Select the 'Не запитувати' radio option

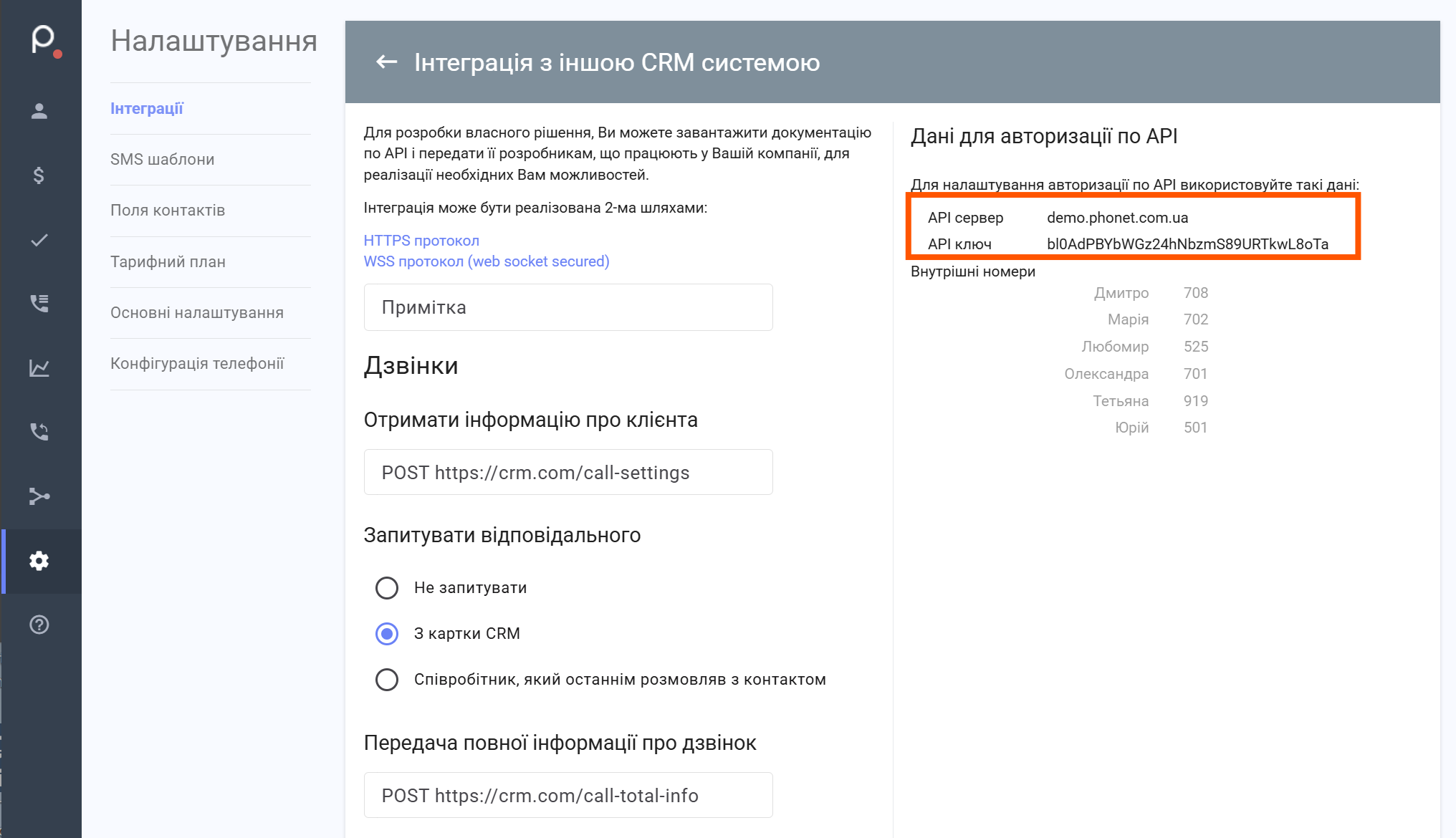pyautogui.click(x=387, y=588)
